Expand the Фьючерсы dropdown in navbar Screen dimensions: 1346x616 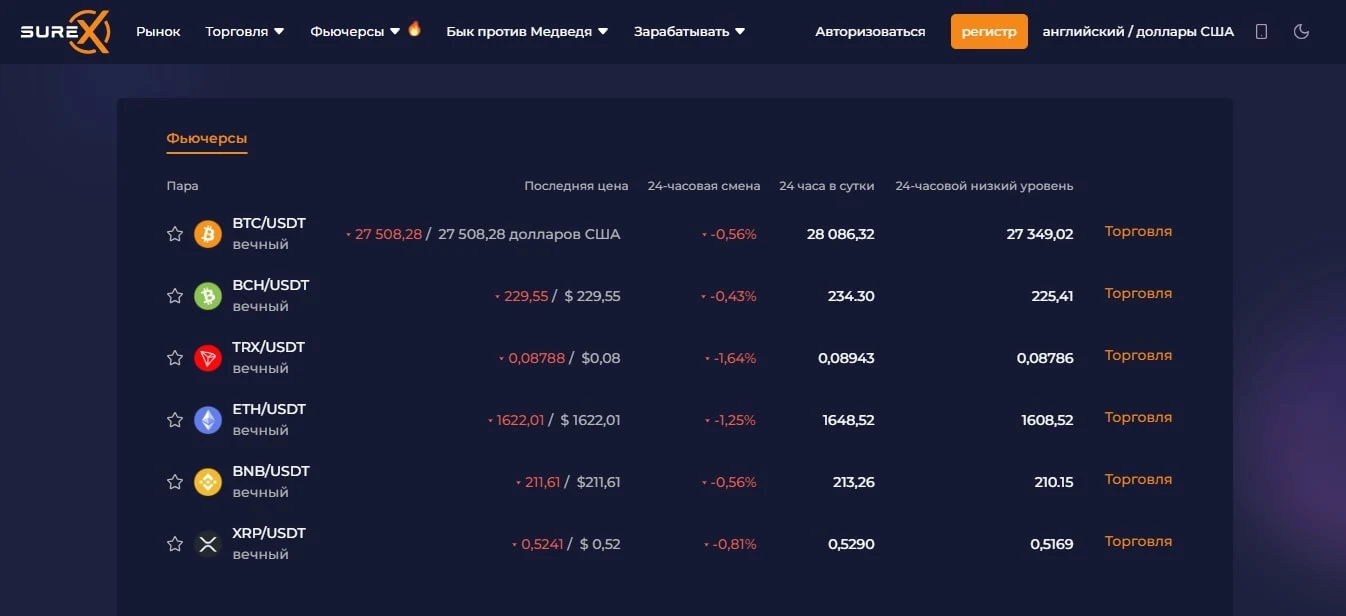[x=355, y=32]
